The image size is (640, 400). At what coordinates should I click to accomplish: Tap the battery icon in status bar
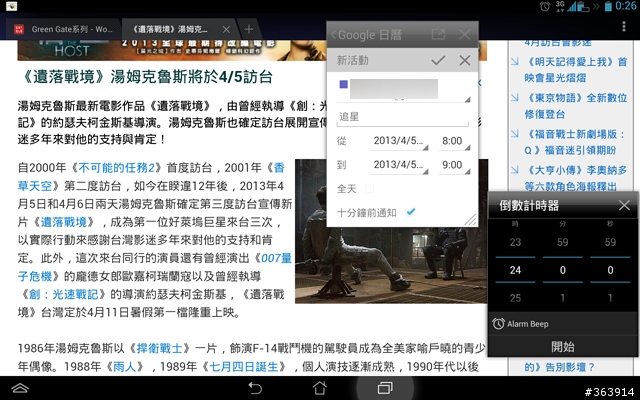pos(608,6)
